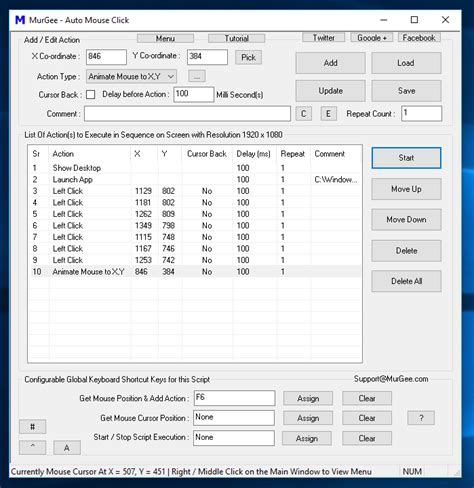Click the Support@MurGee.com text

coord(391,379)
